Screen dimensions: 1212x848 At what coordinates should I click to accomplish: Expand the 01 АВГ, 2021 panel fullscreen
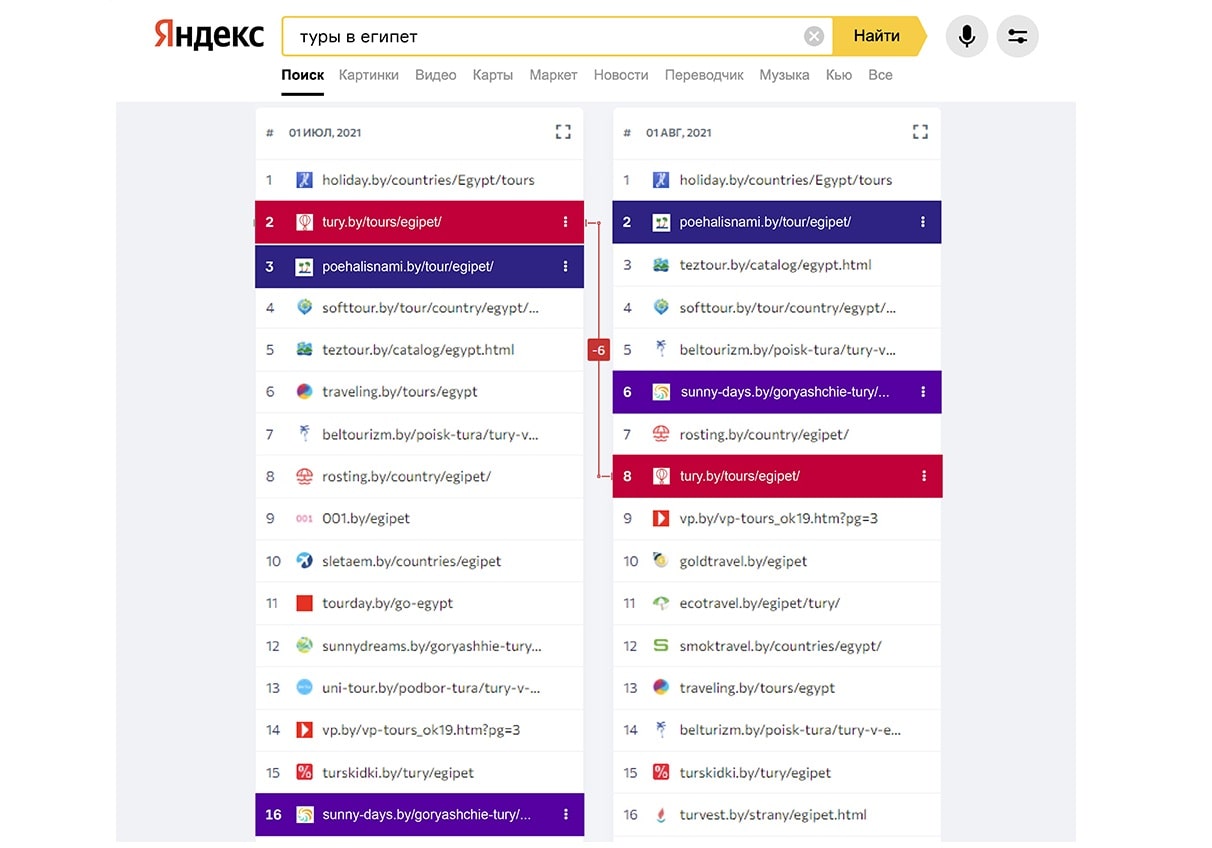tap(920, 132)
